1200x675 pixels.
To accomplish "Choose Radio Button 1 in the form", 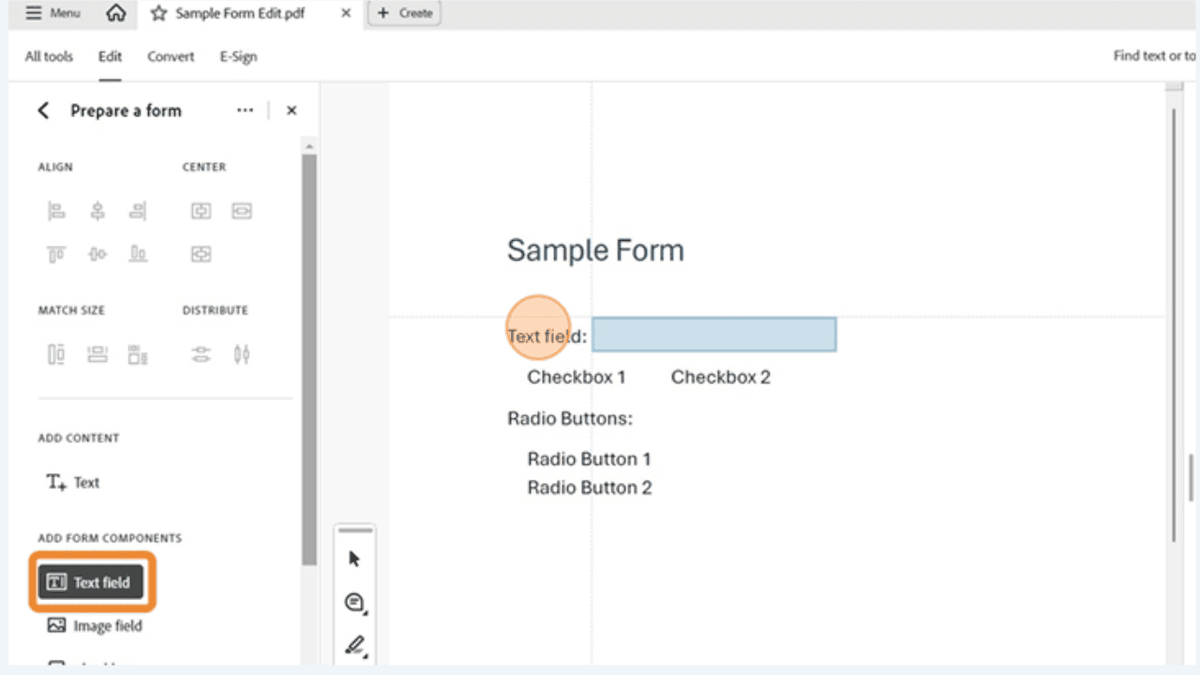I will (589, 459).
